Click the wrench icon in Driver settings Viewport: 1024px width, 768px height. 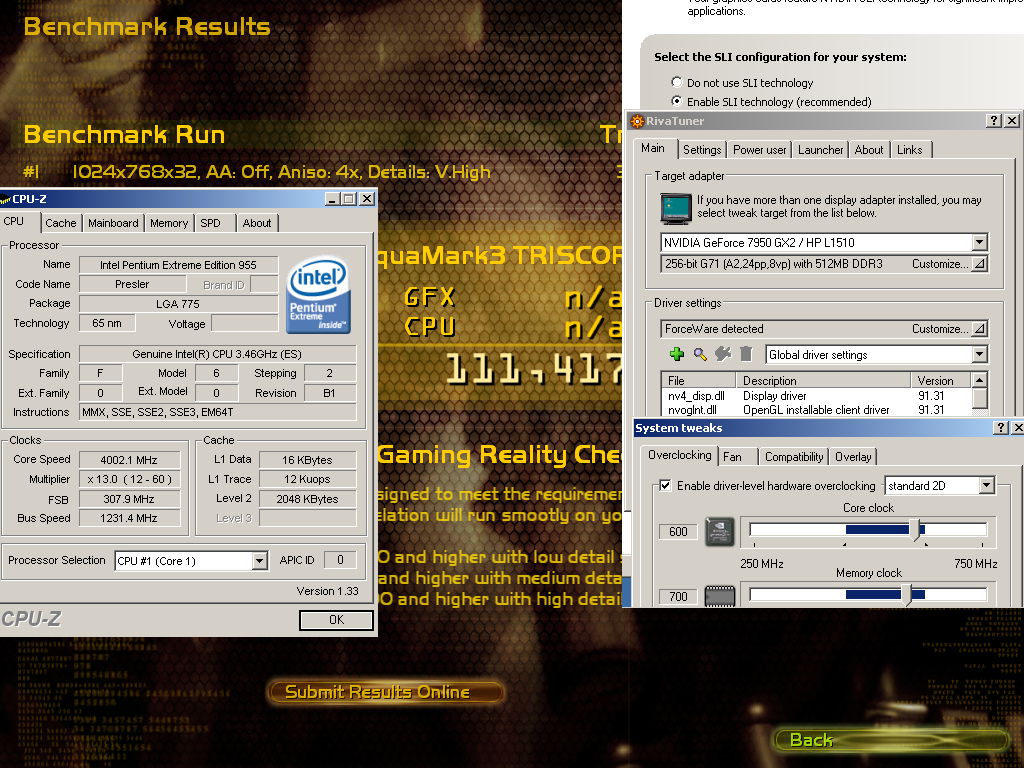pyautogui.click(x=723, y=354)
